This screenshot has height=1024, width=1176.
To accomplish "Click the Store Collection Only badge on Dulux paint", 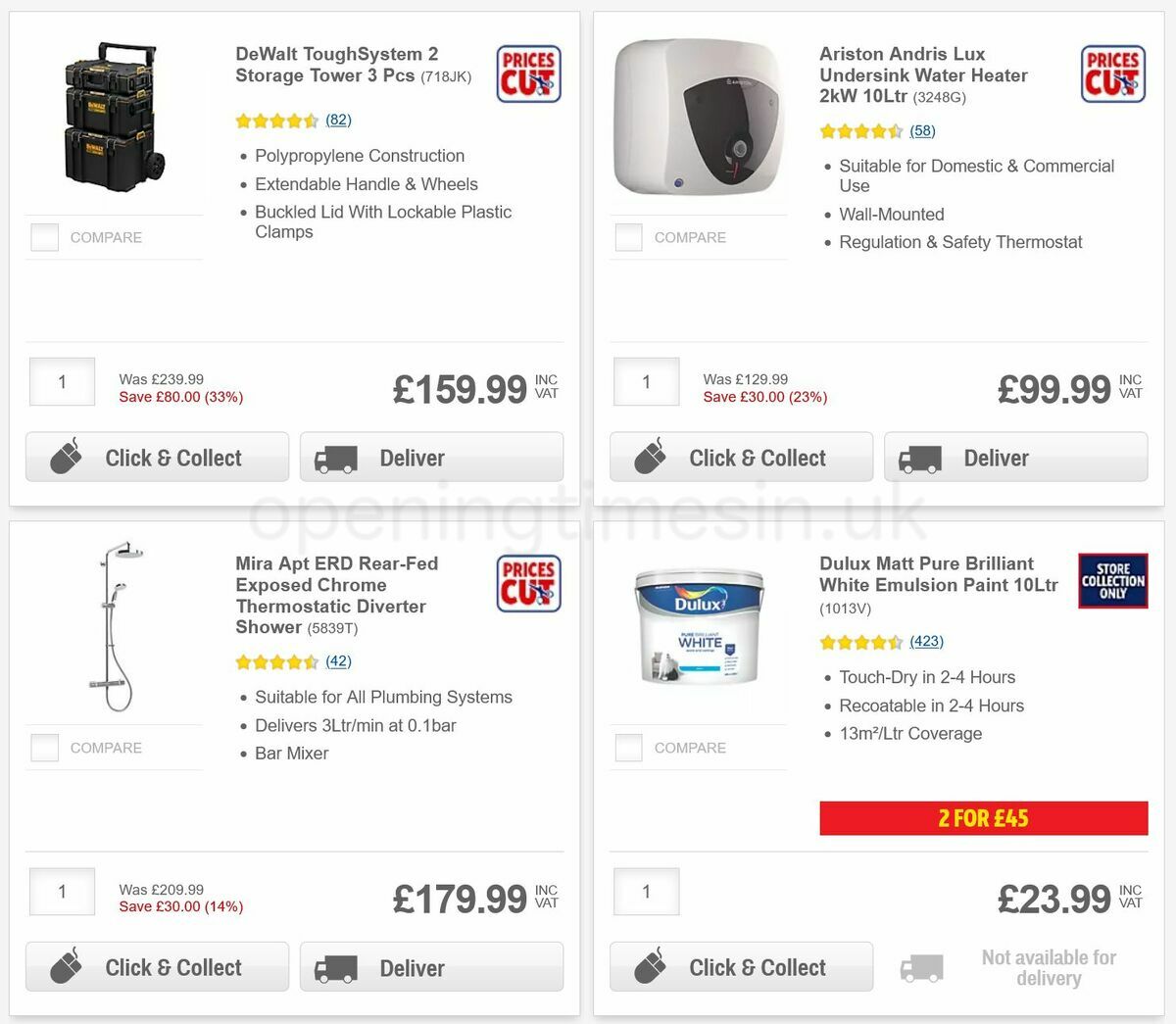I will [1113, 580].
